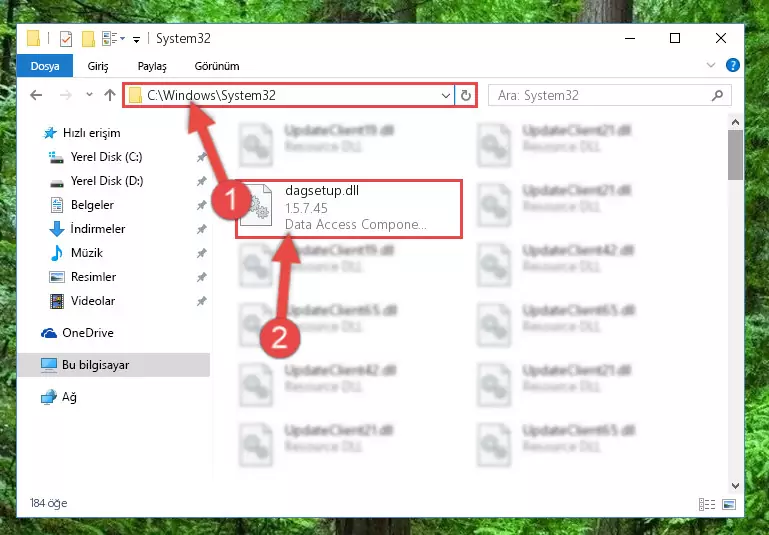Click the pin icon beside Resimler
The image size is (769, 535).
pos(201,278)
